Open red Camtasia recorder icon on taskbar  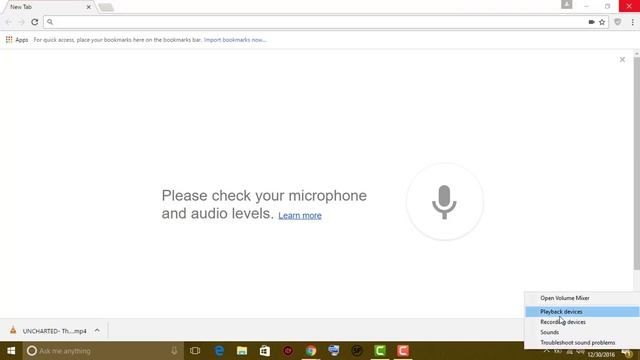click(x=403, y=351)
